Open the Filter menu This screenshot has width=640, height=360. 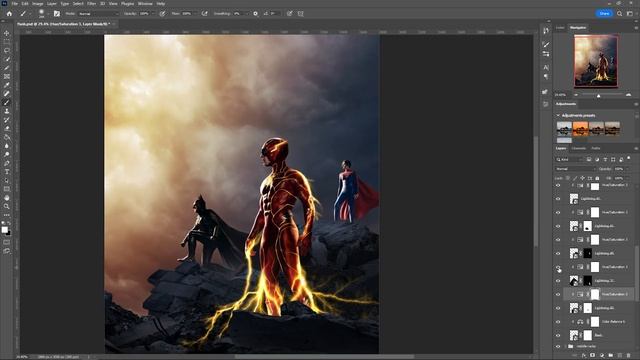pos(91,3)
